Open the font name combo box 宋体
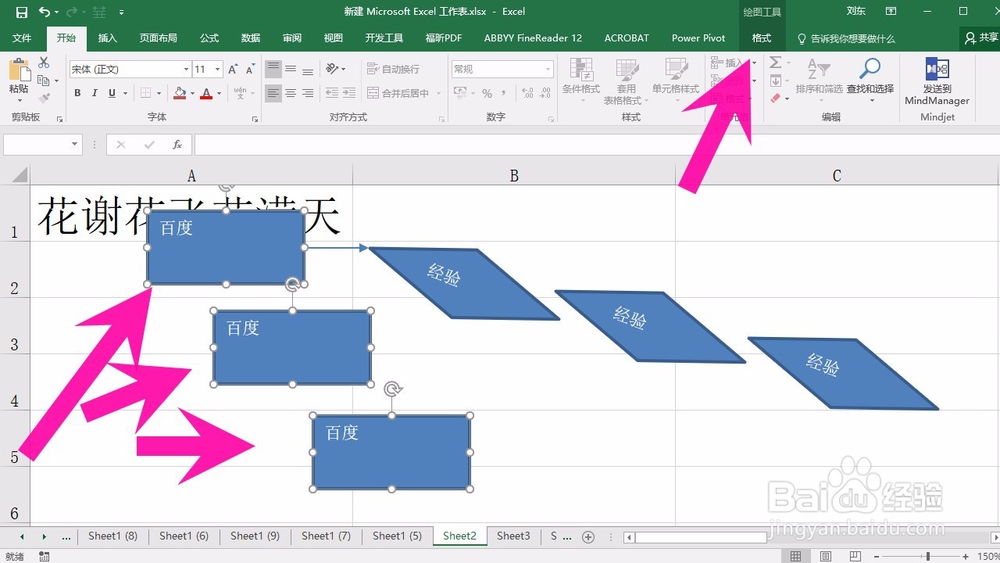Viewport: 1000px width, 563px height. 130,69
